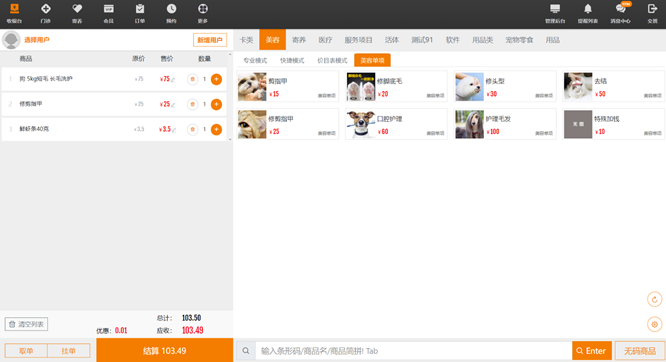Select the 价目表模式 sub-tab
The height and width of the screenshot is (362, 666).
click(332, 60)
